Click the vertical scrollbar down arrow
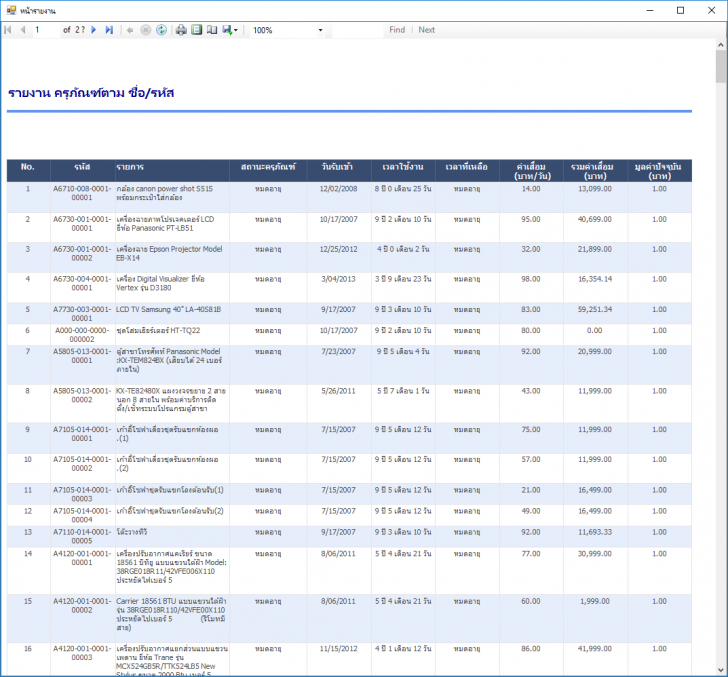728x677 pixels. coord(721,670)
